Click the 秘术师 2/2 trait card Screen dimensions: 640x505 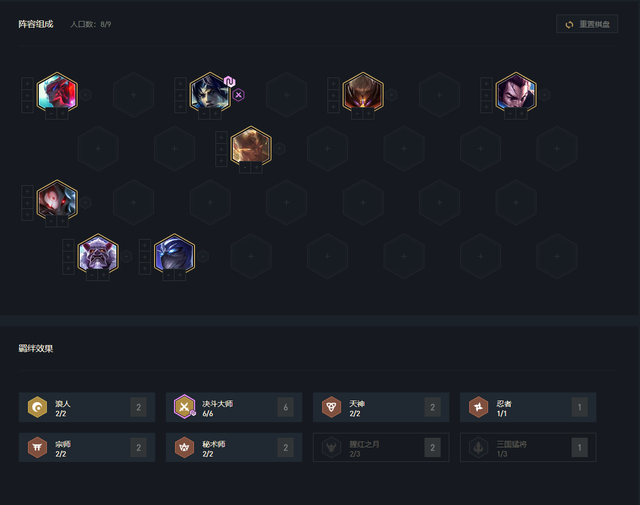tap(234, 447)
